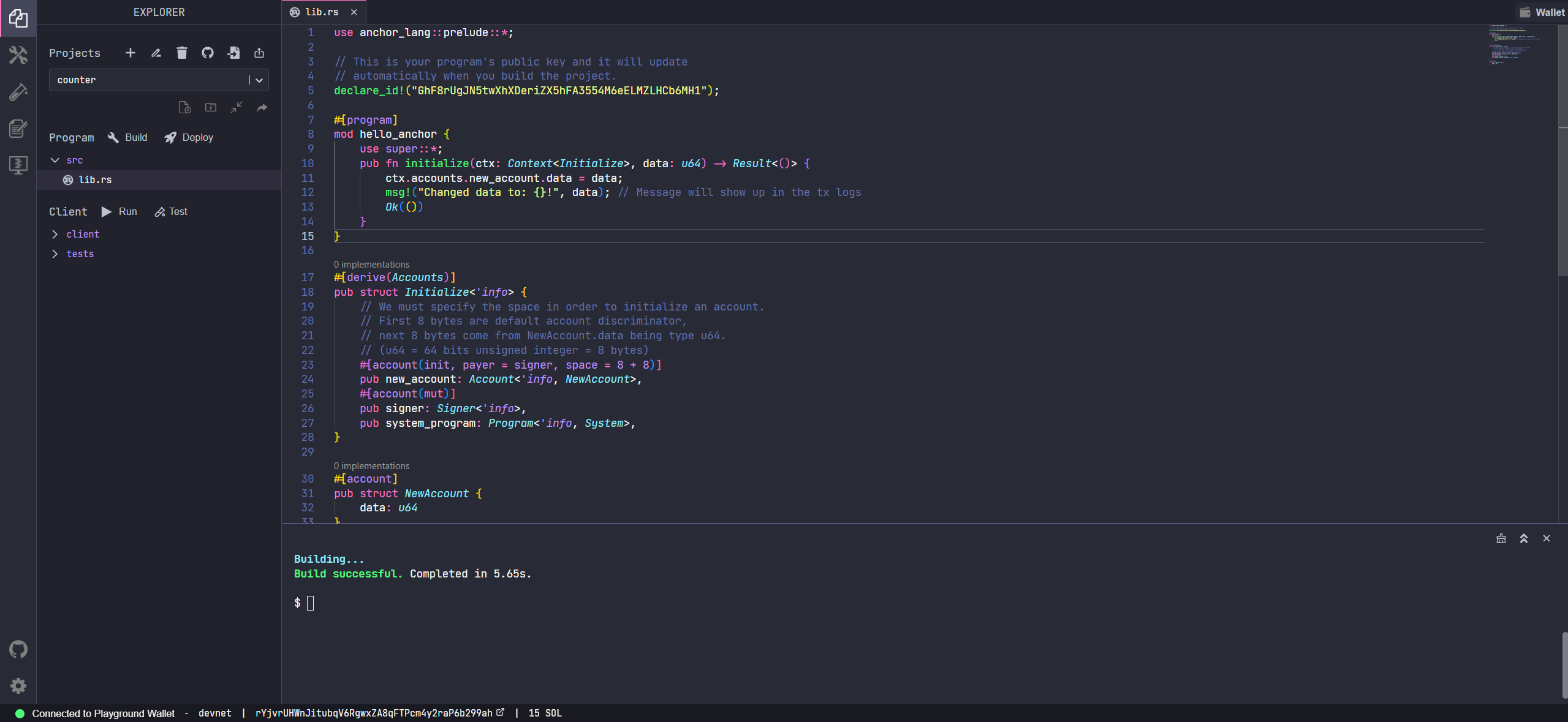Click the EXPLORER panel title

click(159, 12)
